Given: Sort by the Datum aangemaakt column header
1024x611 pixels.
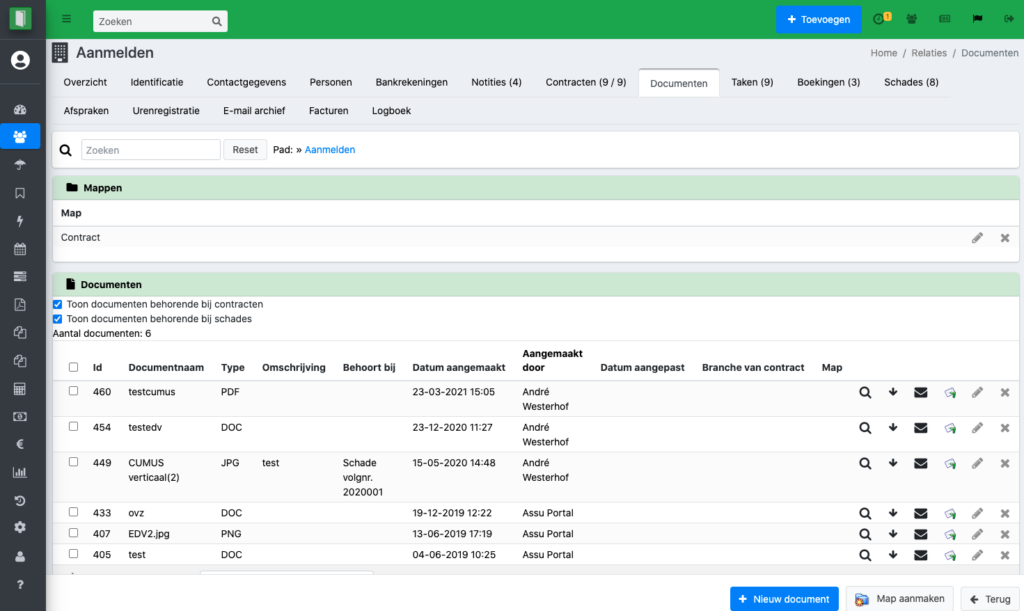Looking at the screenshot, I should pos(458,368).
